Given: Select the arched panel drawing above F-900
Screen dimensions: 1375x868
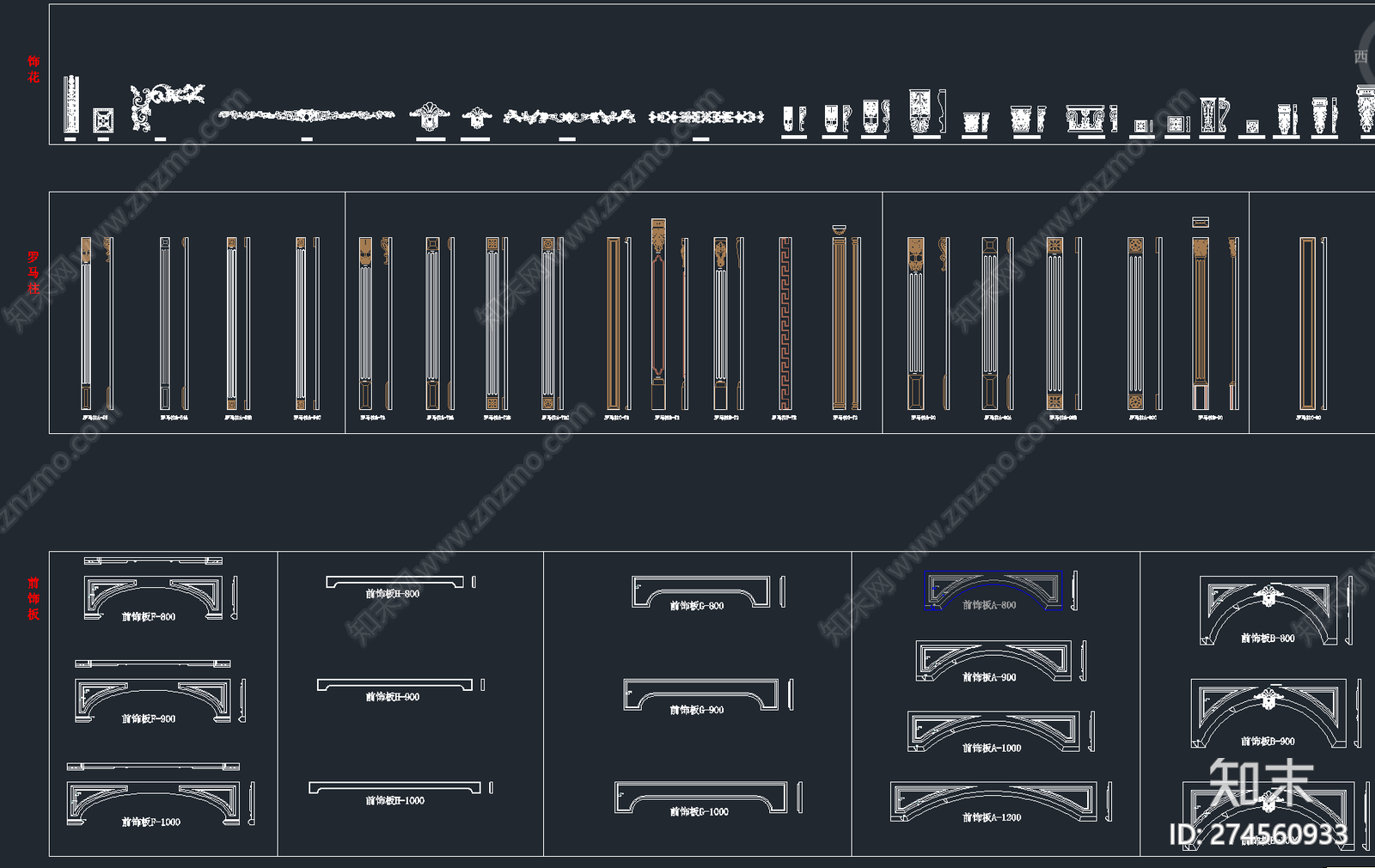Looking at the screenshot, I should [153, 700].
